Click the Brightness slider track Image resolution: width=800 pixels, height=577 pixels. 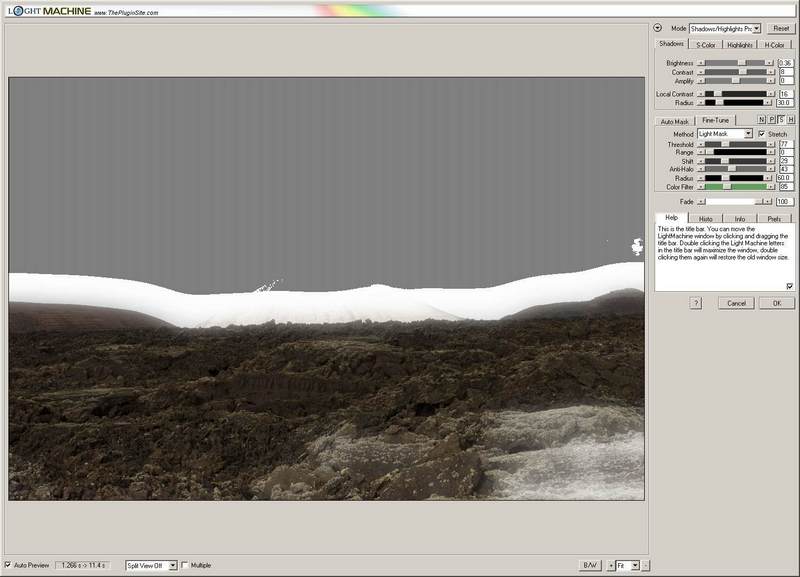pos(735,63)
